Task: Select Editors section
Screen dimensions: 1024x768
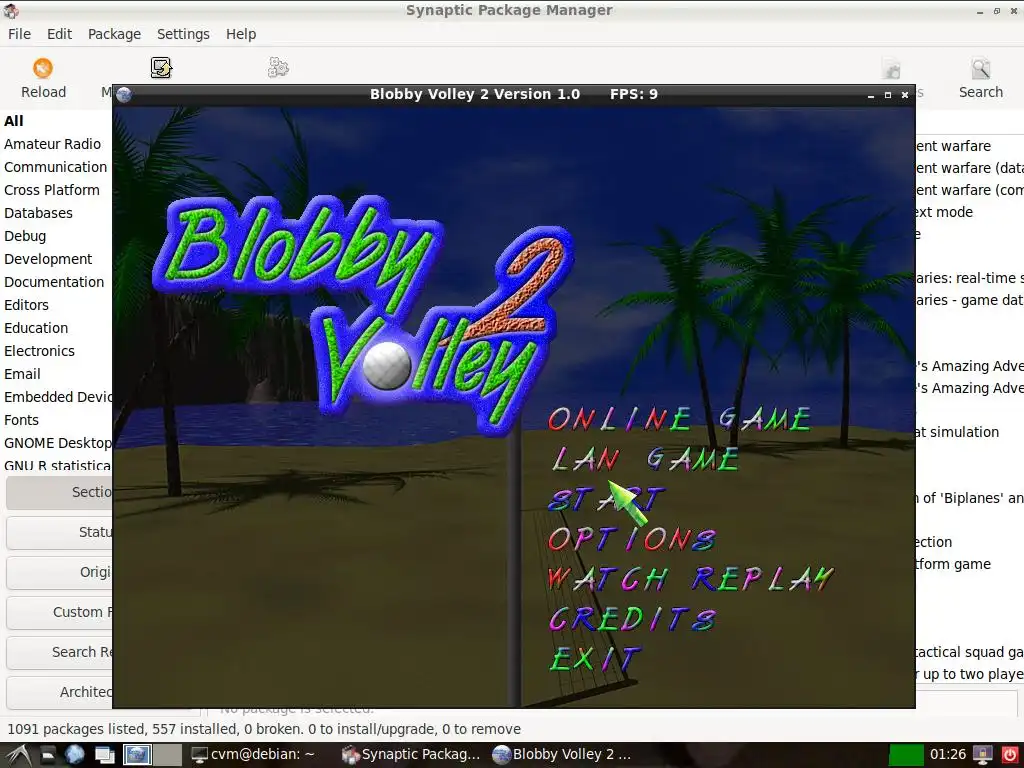Action: [x=26, y=305]
